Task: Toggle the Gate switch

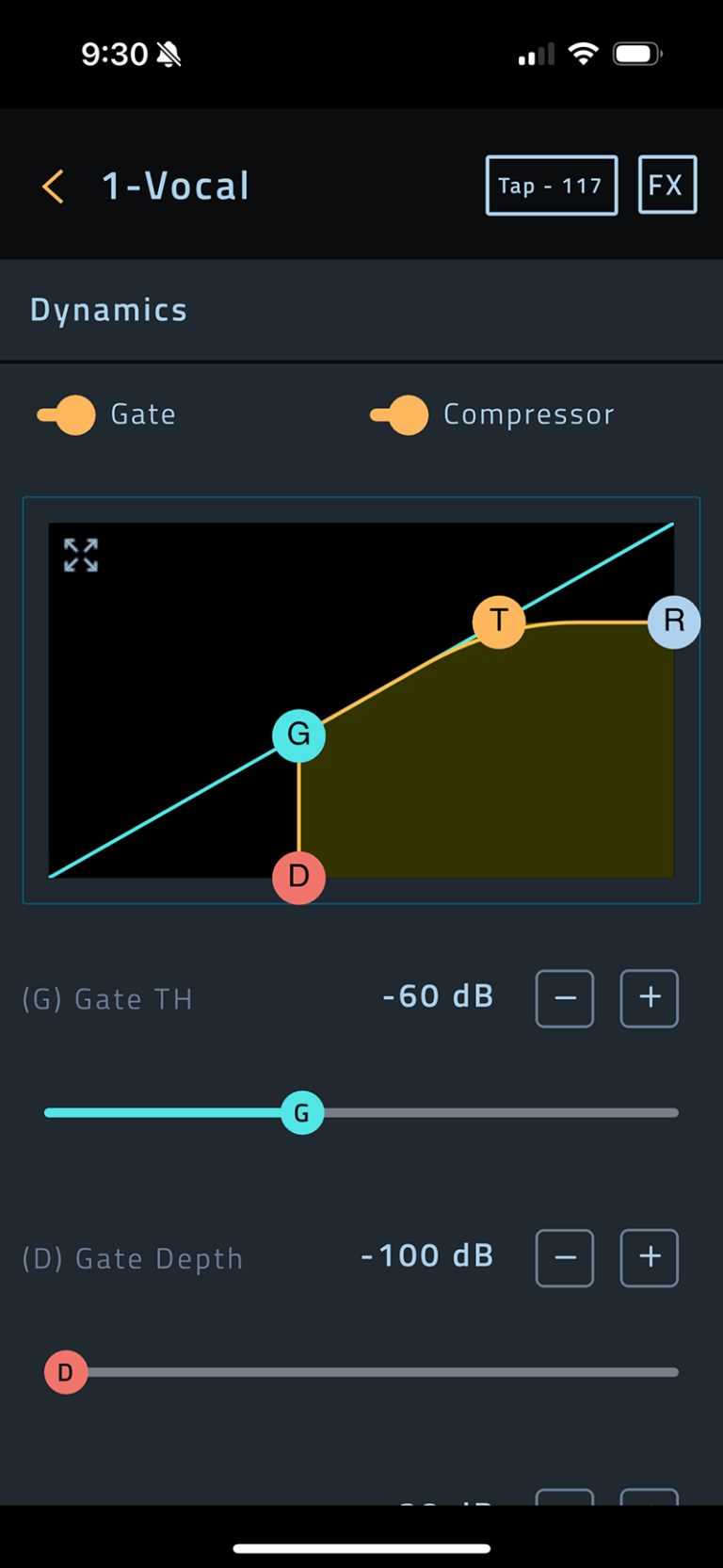Action: pyautogui.click(x=68, y=414)
